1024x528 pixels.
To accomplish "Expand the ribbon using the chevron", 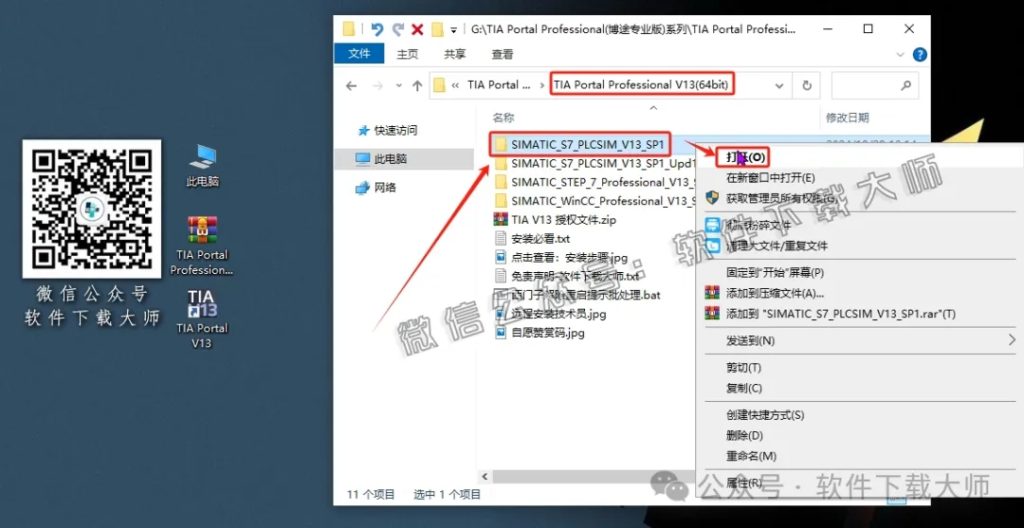I will pyautogui.click(x=901, y=55).
